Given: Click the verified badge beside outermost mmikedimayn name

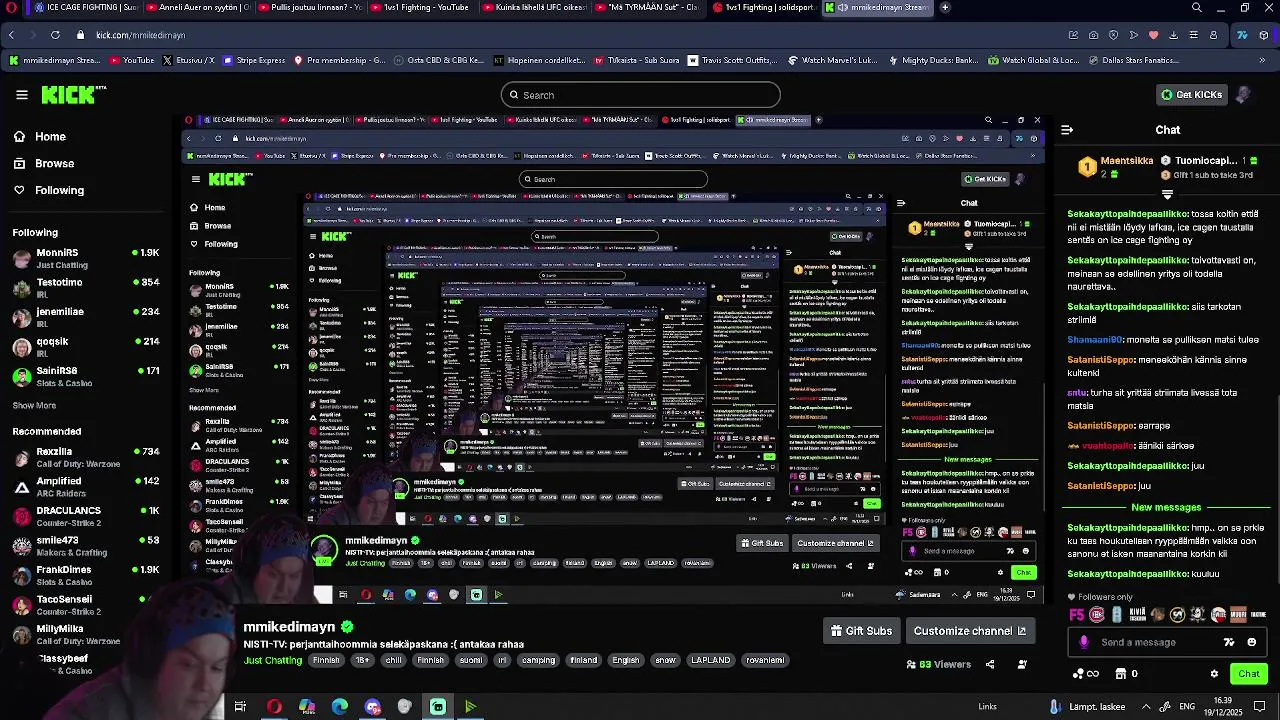Looking at the screenshot, I should 347,627.
